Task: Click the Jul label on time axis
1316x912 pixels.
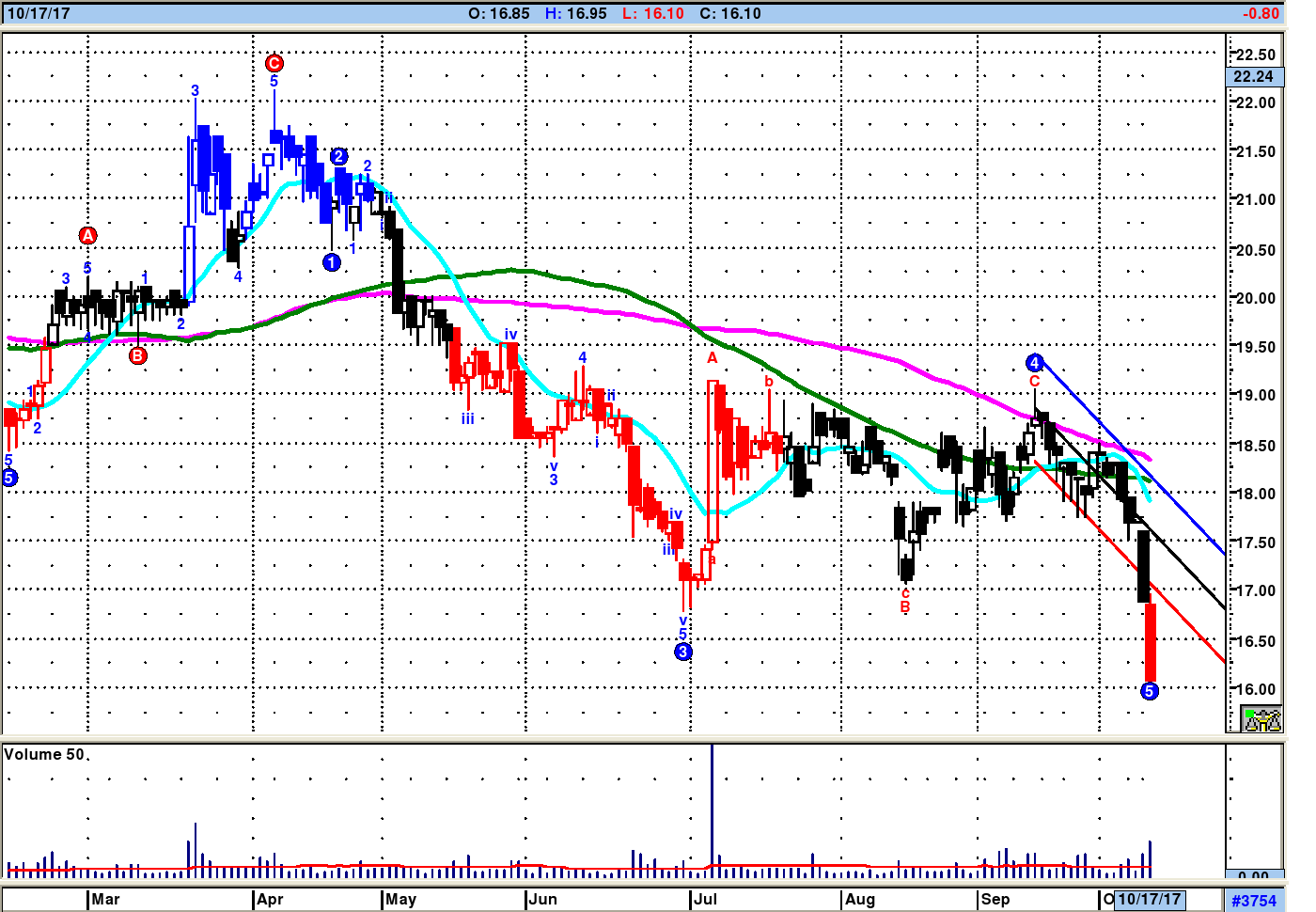Action: coord(705,899)
